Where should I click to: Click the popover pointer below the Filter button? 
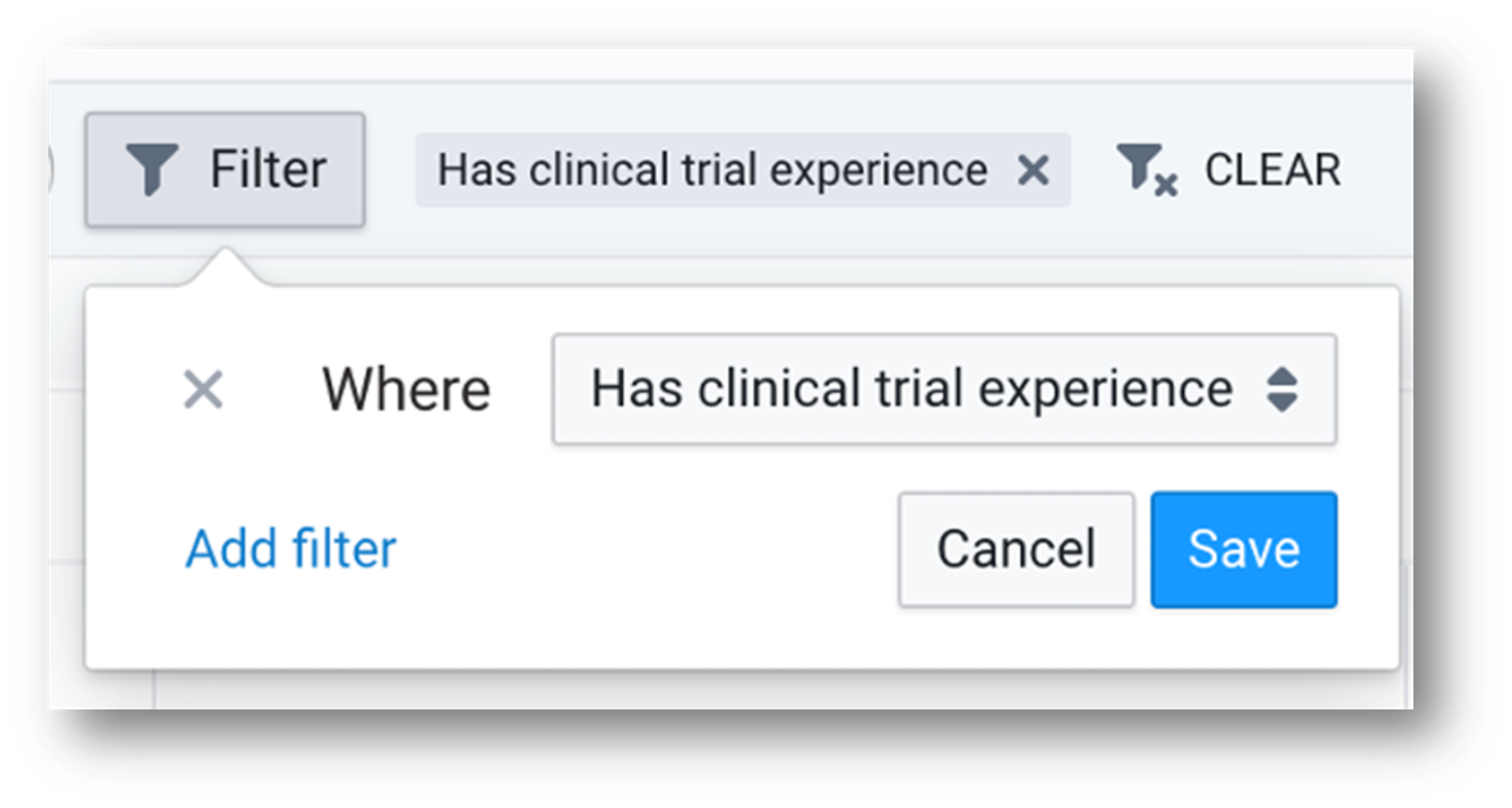click(x=225, y=268)
